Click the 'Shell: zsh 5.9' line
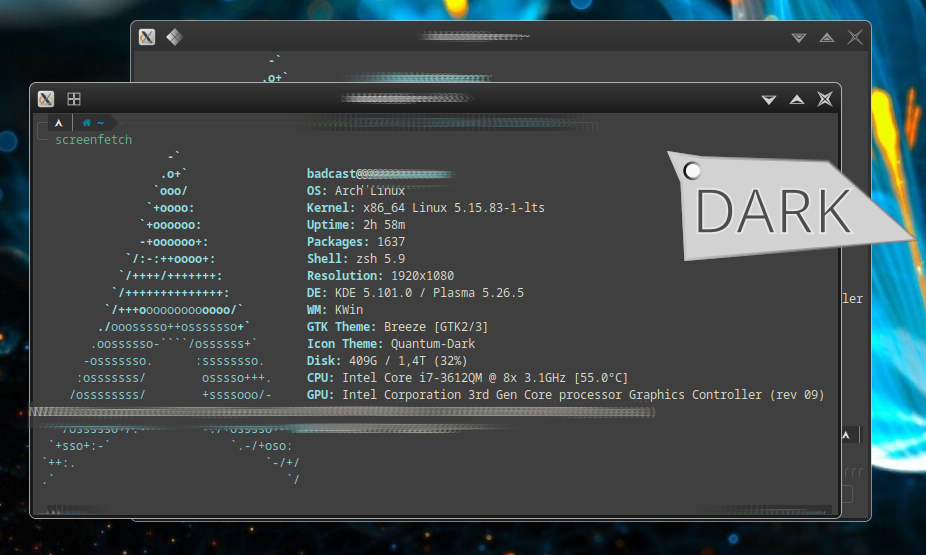 pyautogui.click(x=356, y=259)
